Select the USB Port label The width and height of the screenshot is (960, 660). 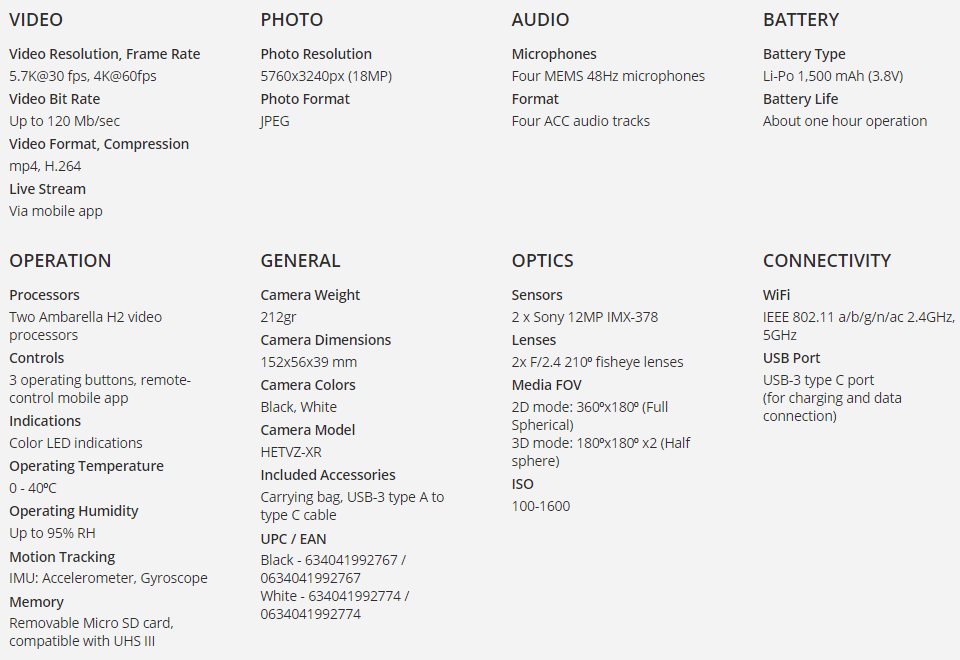(x=791, y=358)
